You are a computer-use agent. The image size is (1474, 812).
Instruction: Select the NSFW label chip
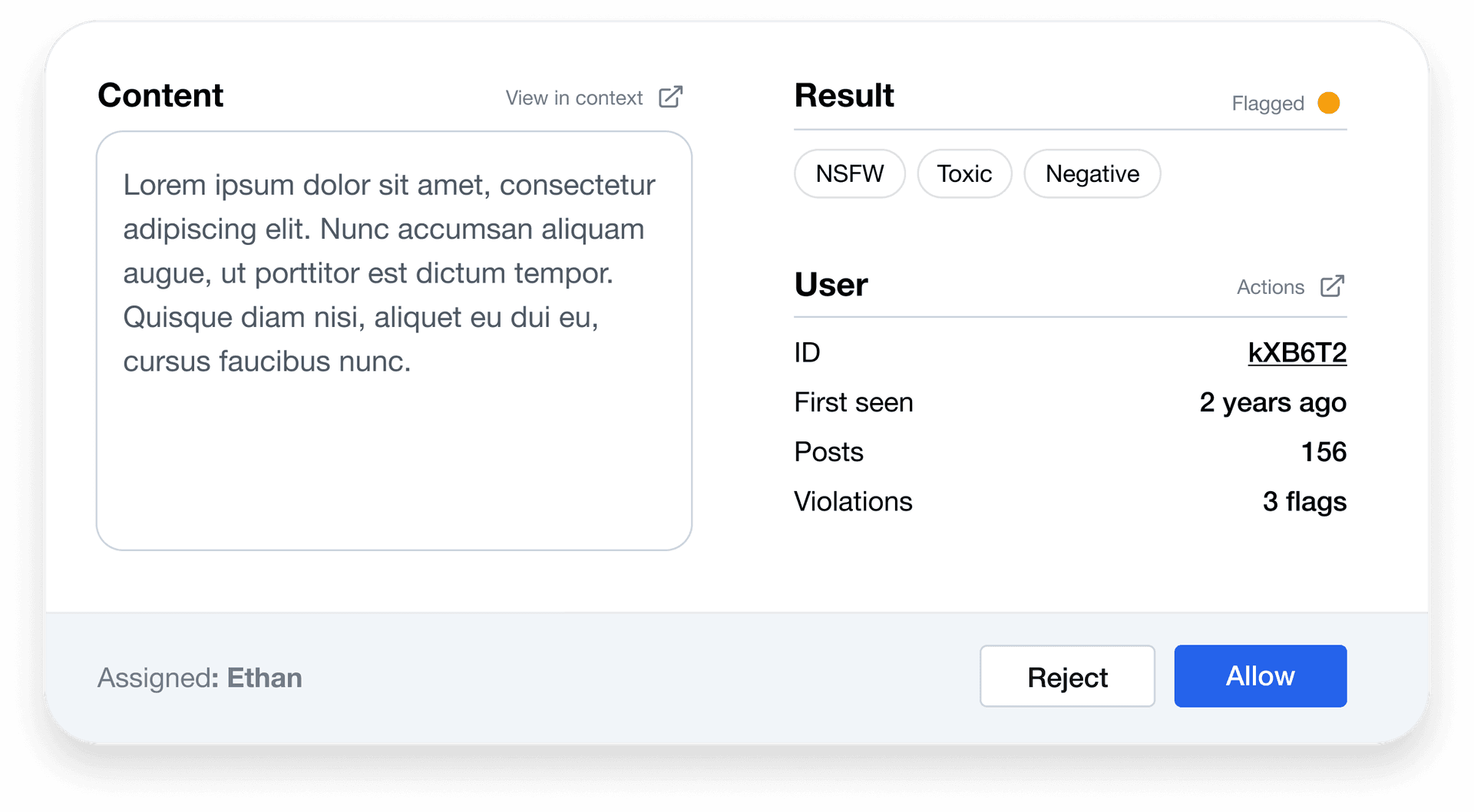(x=849, y=173)
